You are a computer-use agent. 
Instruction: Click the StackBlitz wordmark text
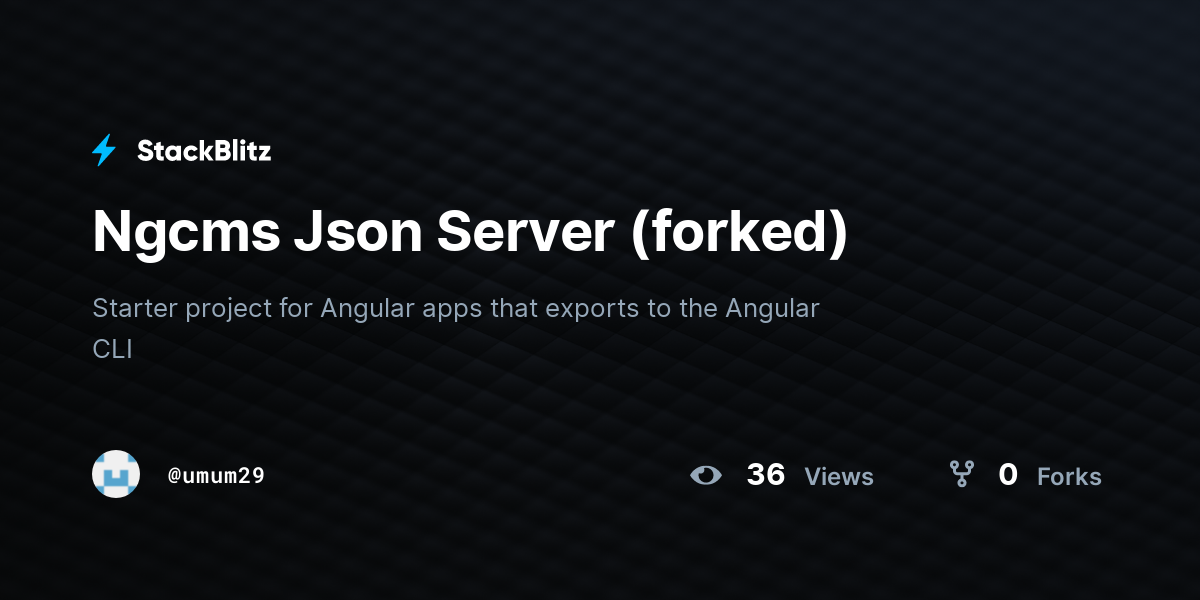[x=204, y=151]
